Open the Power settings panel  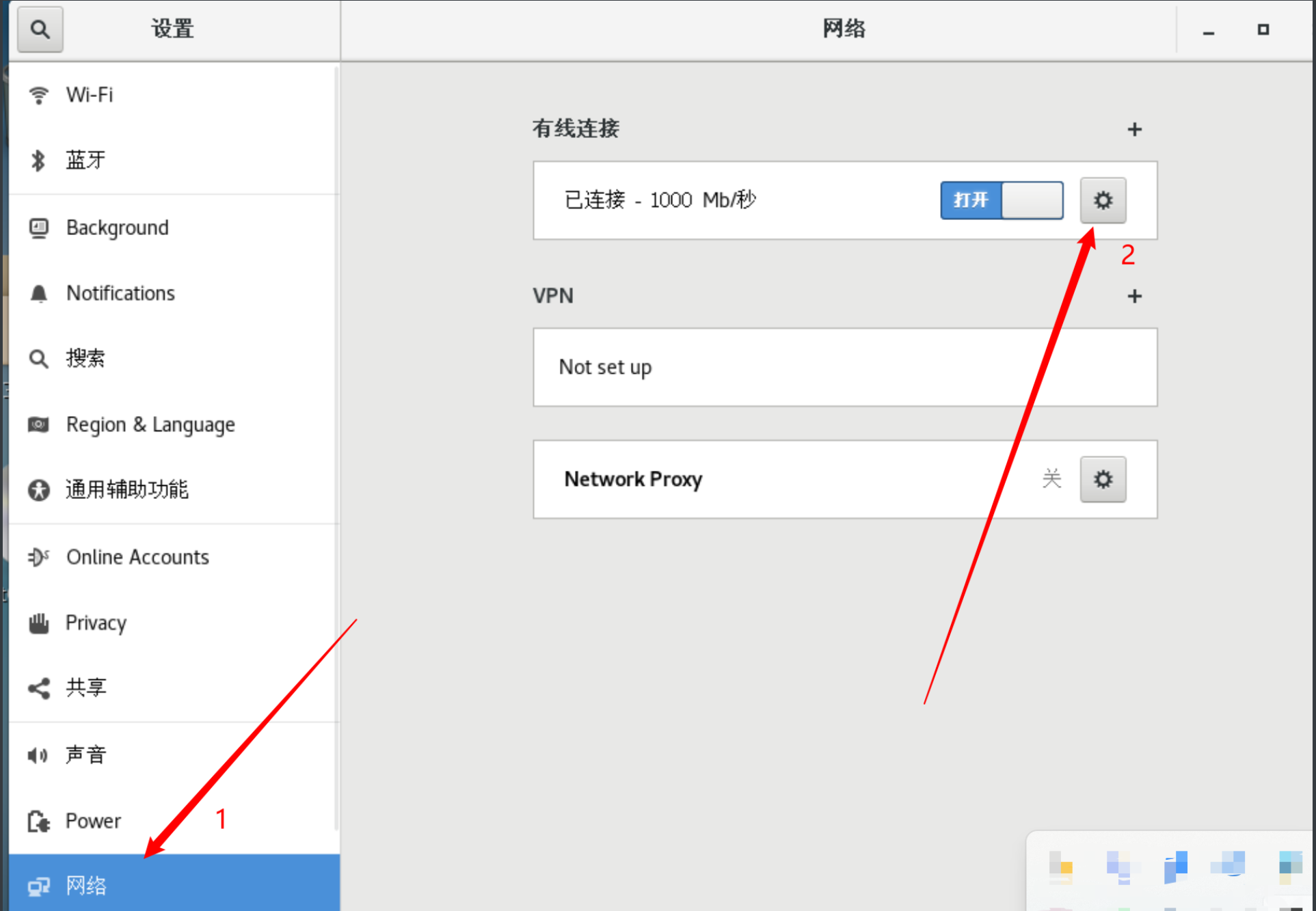point(93,821)
